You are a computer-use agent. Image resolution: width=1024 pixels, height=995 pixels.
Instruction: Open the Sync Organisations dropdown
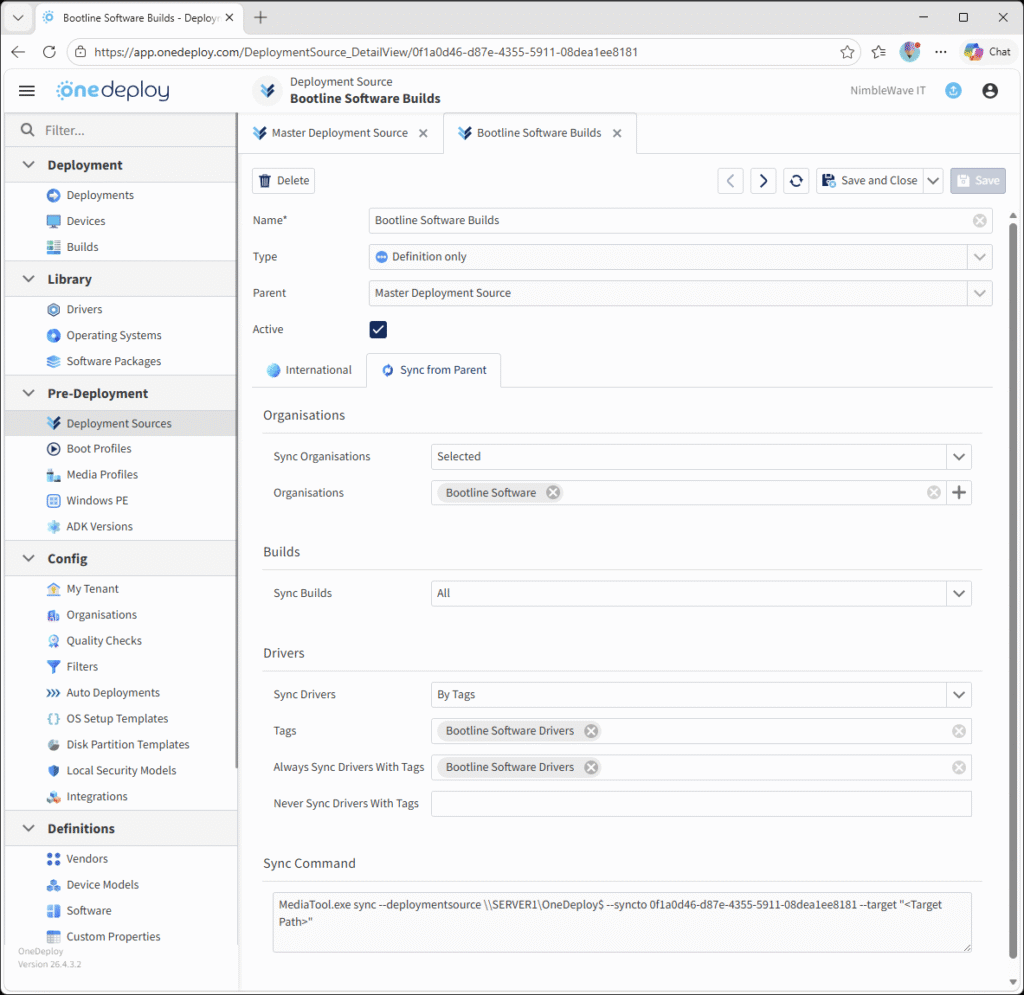[x=959, y=457]
